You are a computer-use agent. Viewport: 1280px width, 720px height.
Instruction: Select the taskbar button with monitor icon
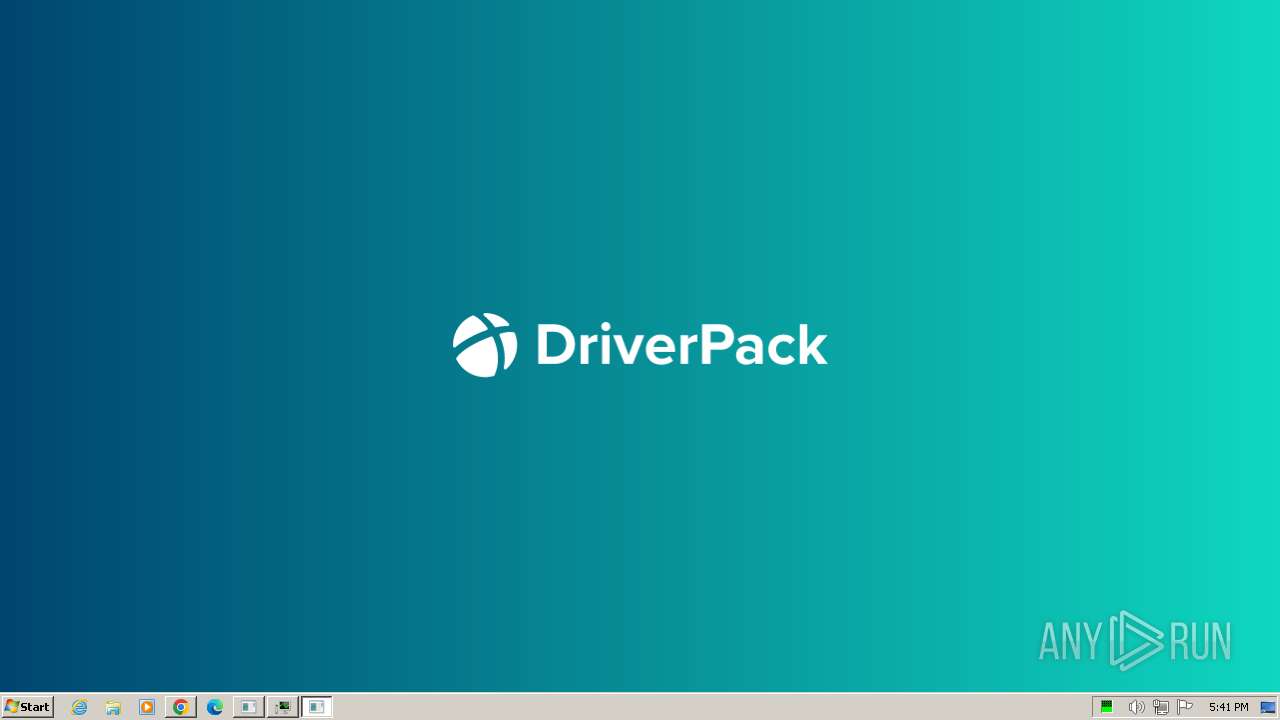283,707
